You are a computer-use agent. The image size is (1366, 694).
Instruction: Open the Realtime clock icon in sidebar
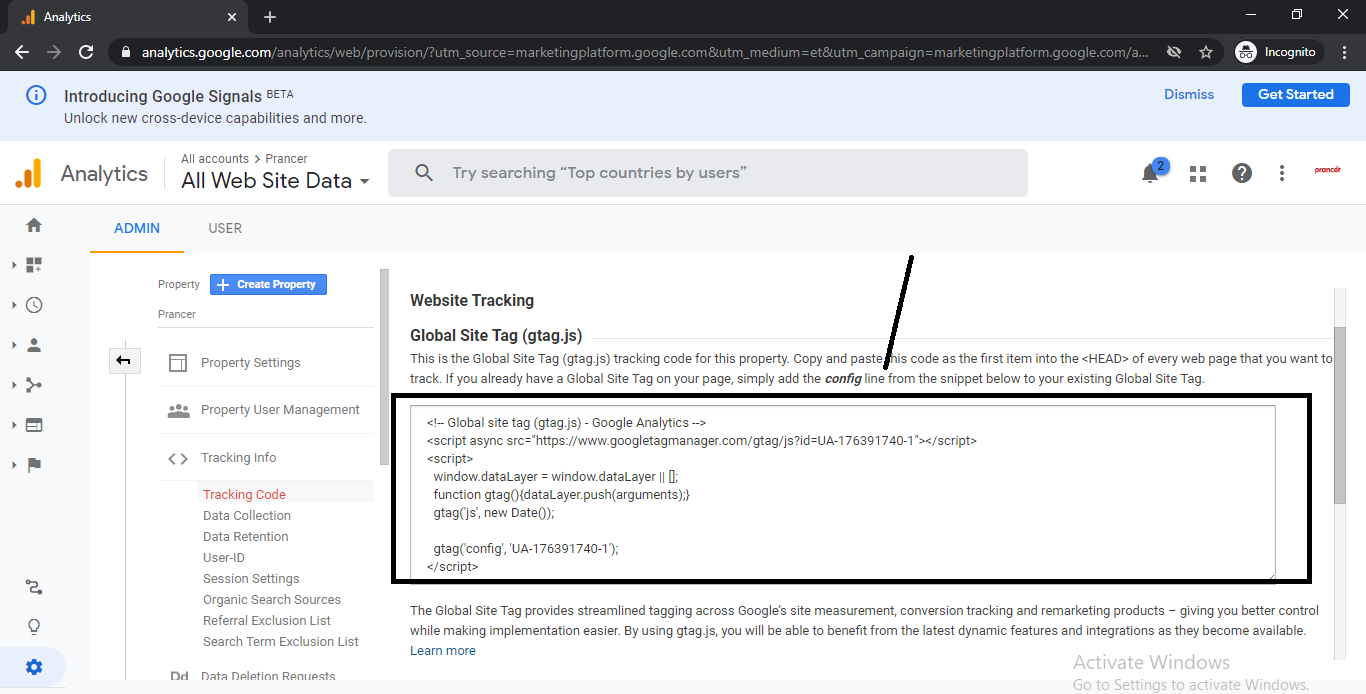coord(34,305)
